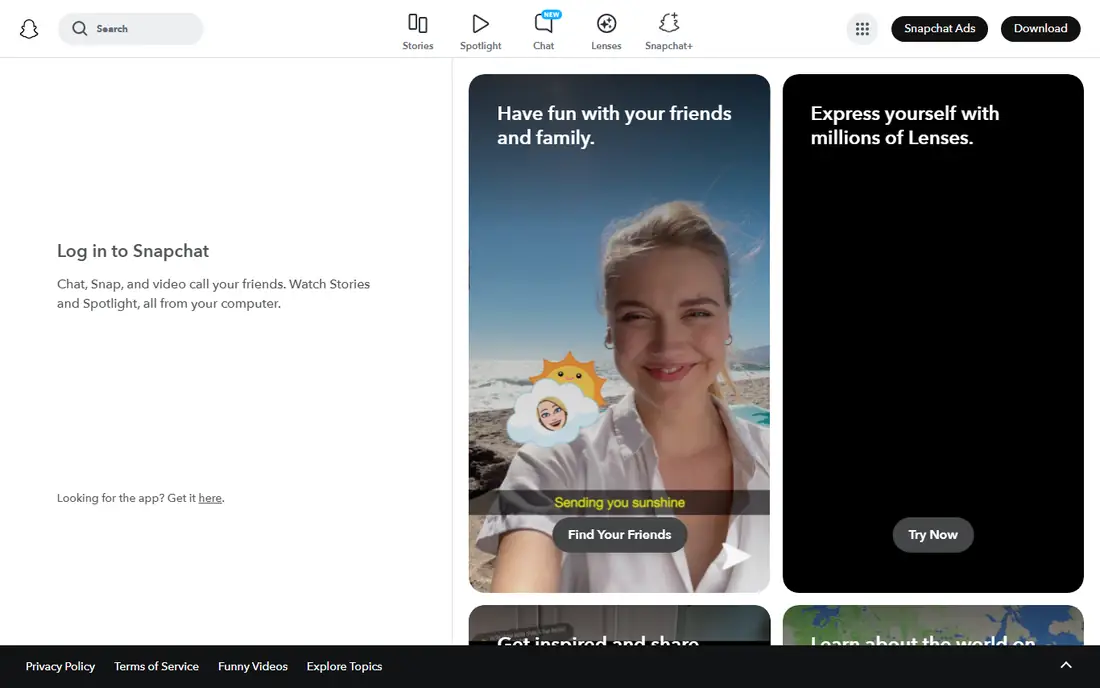Open the Funny Videos link
1100x688 pixels.
tap(253, 666)
